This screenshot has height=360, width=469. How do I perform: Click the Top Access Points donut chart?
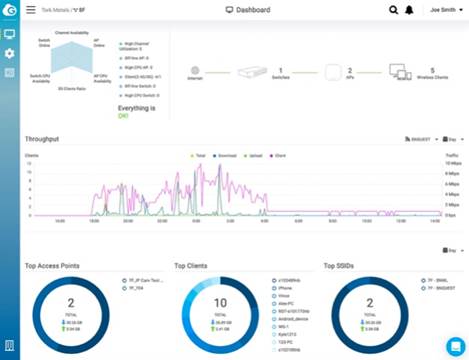(71, 315)
